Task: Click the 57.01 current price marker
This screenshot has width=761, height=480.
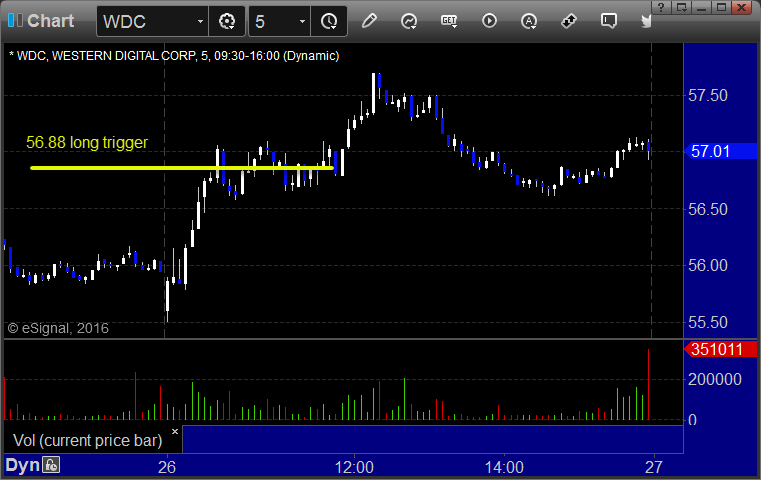Action: (x=721, y=151)
